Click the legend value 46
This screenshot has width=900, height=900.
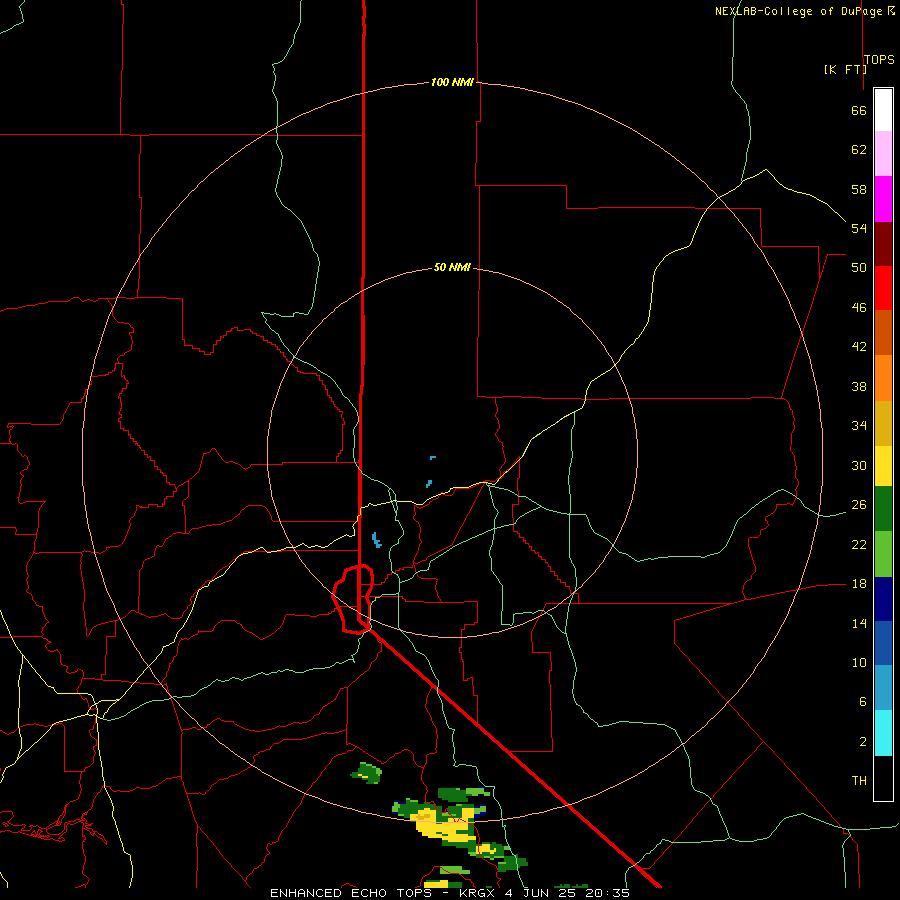pyautogui.click(x=859, y=307)
